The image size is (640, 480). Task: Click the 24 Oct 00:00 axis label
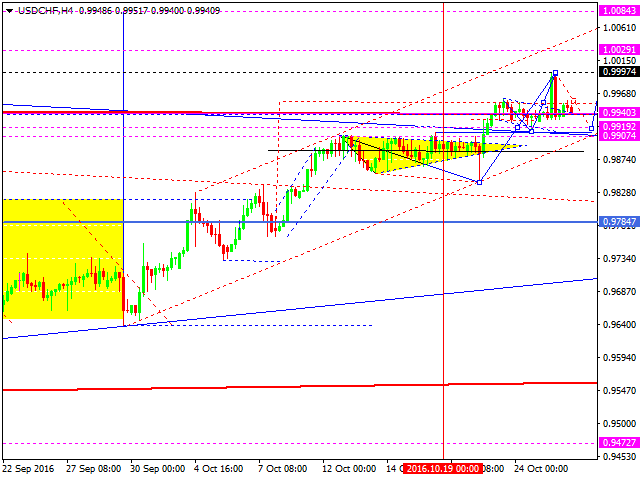541,469
